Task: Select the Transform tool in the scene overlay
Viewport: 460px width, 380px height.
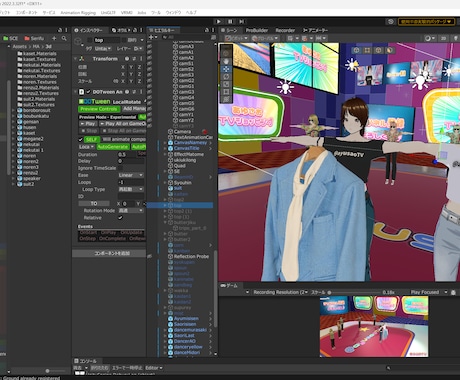Action: [x=226, y=99]
